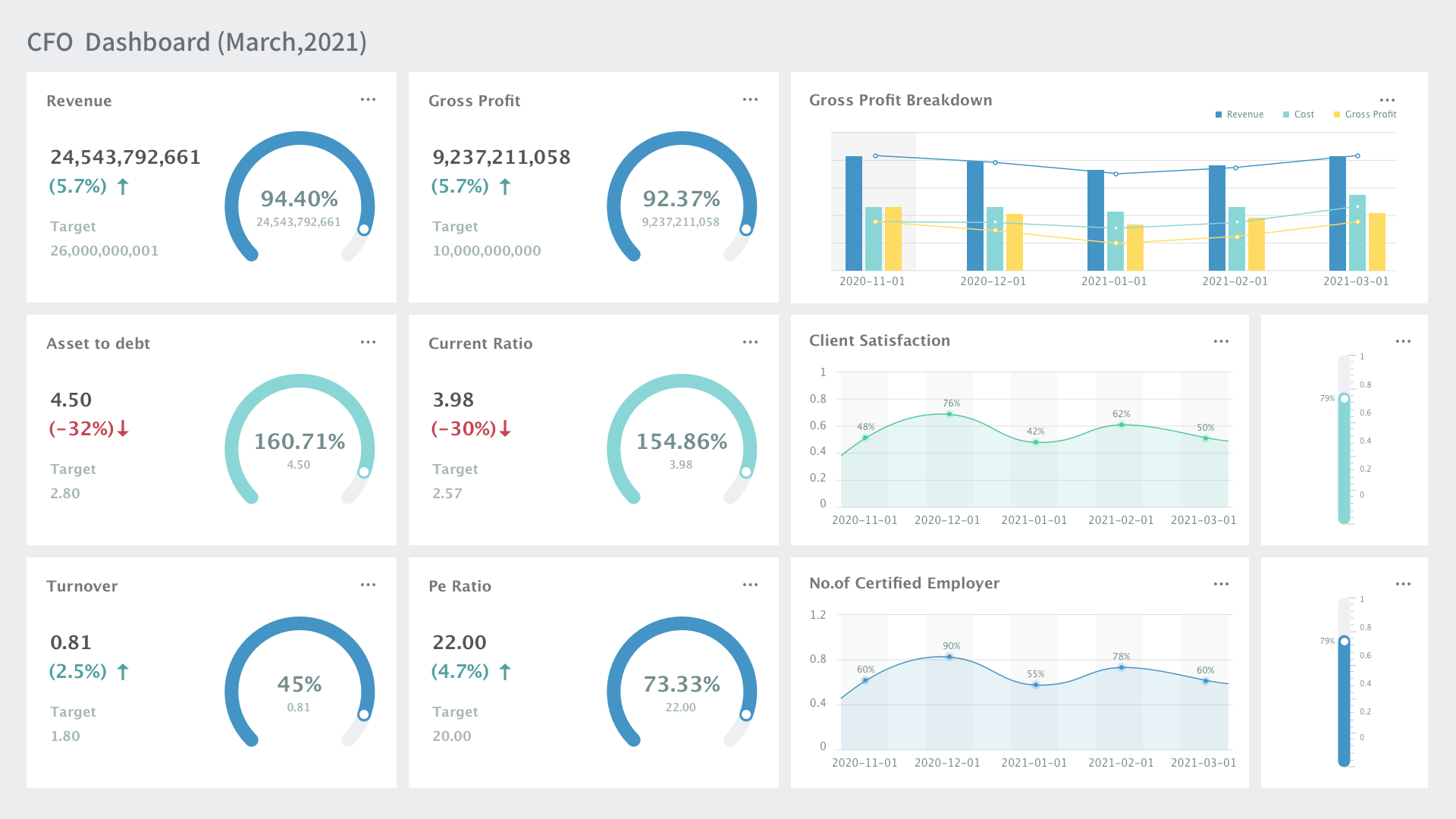Toggle the Cost legend series
The height and width of the screenshot is (819, 1456).
[x=1298, y=115]
